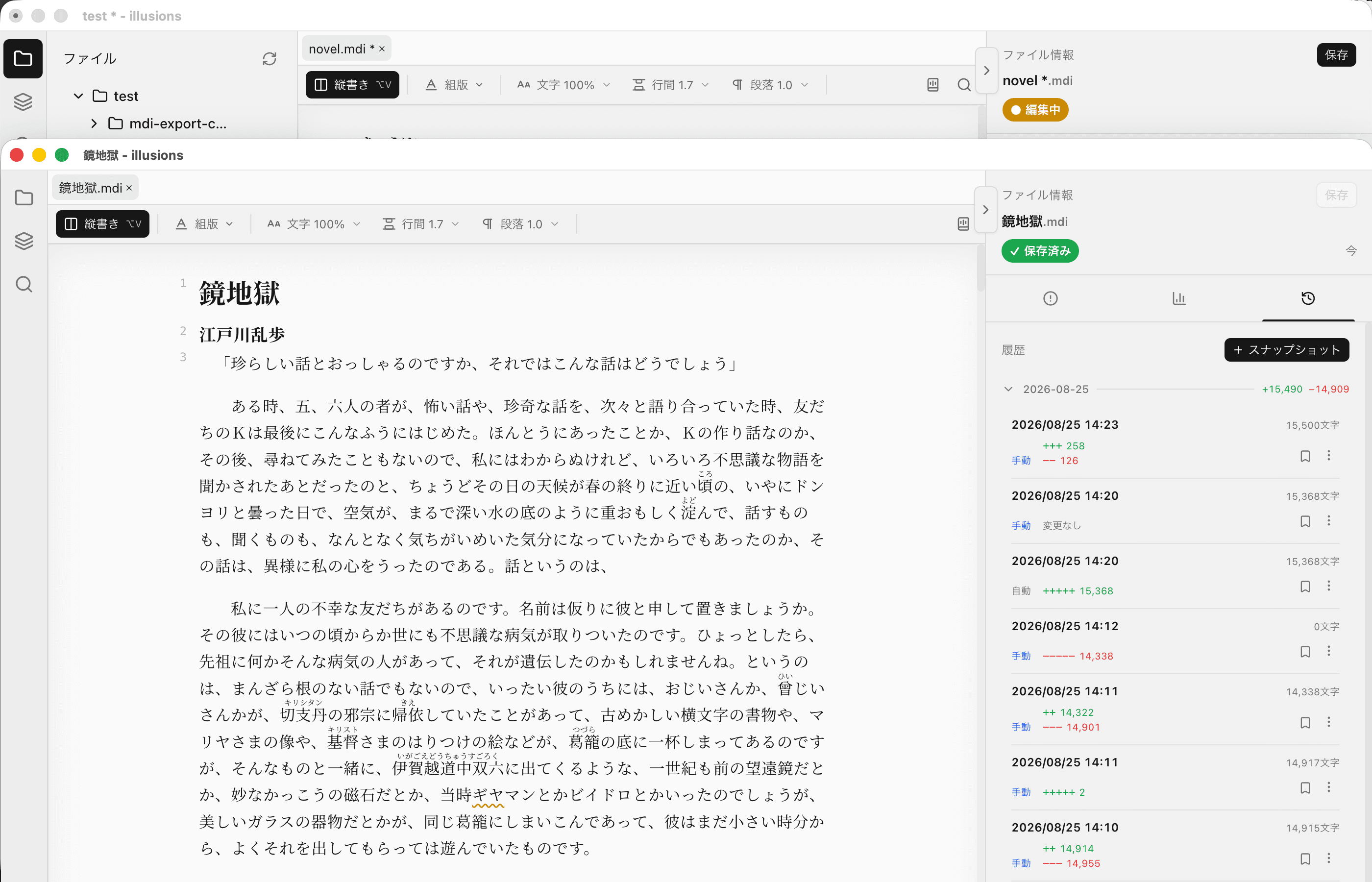
Task: Open the search icon in 鏡地獄 left sidebar
Action: click(x=24, y=284)
